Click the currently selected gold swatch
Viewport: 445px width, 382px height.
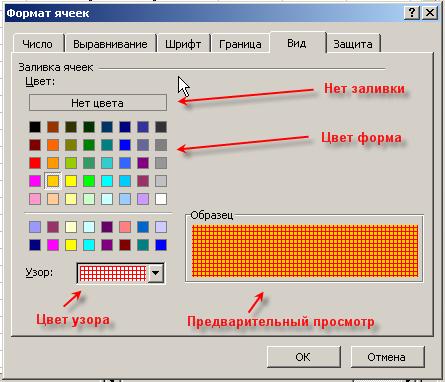pyautogui.click(x=53, y=181)
